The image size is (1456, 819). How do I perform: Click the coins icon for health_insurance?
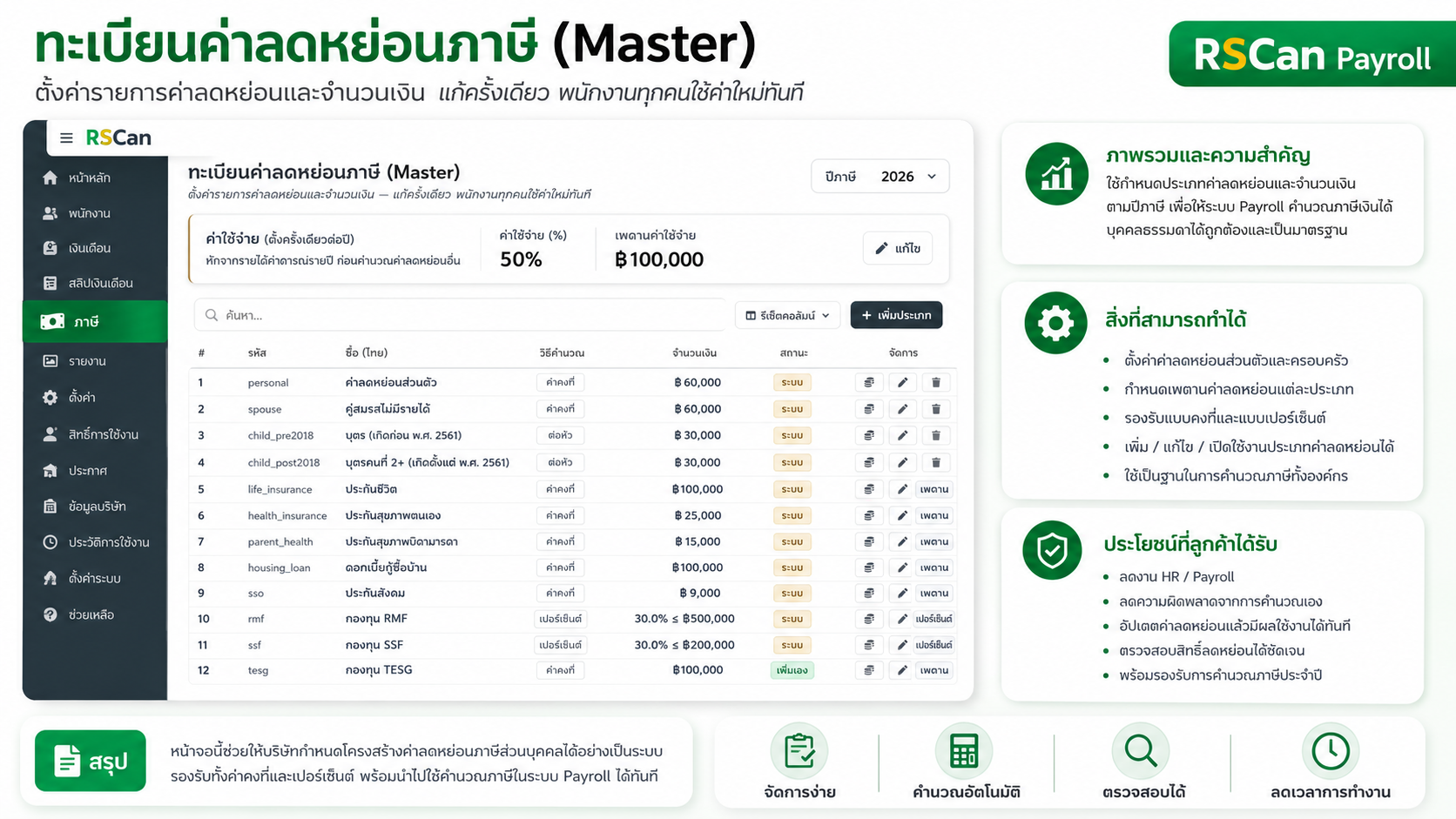pos(869,515)
